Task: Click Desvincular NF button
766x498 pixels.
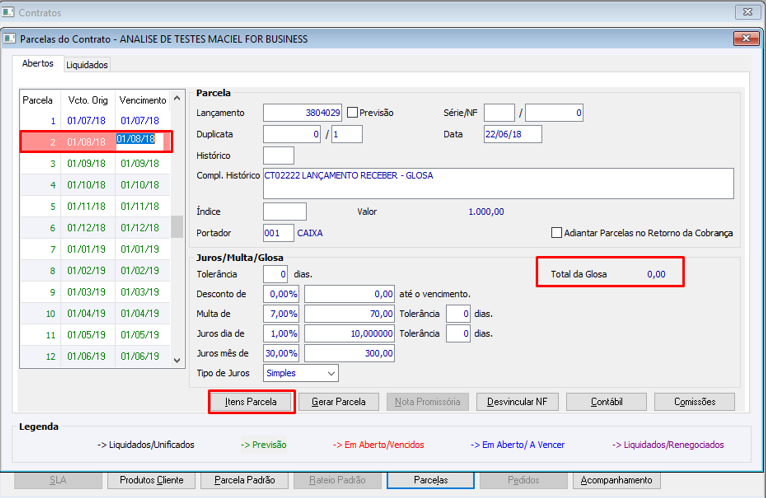Action: (x=517, y=402)
